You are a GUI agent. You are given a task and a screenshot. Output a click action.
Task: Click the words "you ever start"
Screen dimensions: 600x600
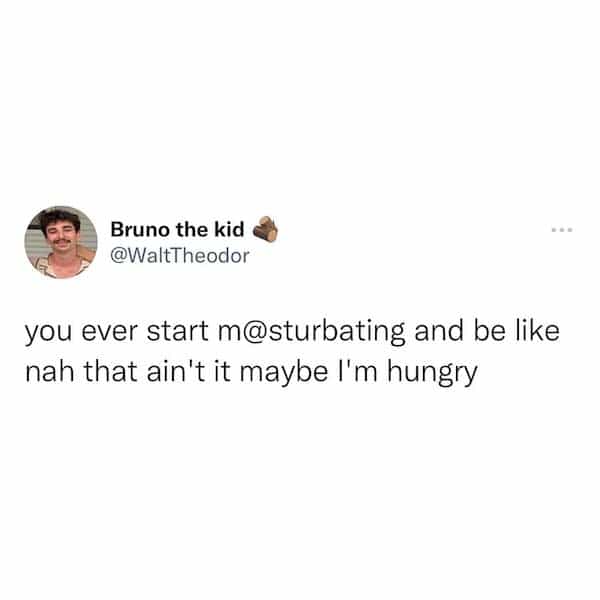click(117, 332)
